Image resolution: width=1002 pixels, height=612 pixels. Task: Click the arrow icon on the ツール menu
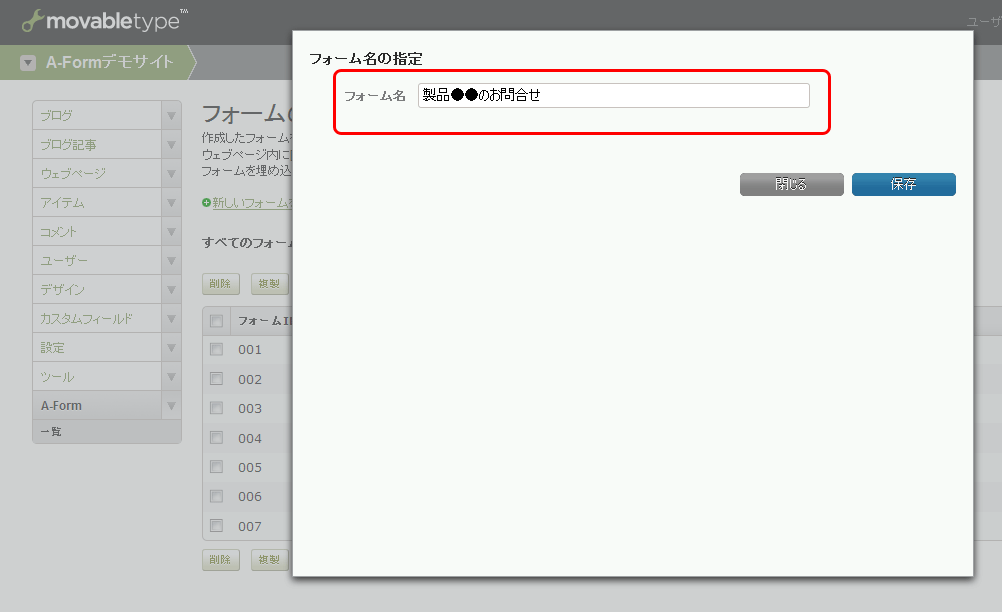(x=169, y=376)
